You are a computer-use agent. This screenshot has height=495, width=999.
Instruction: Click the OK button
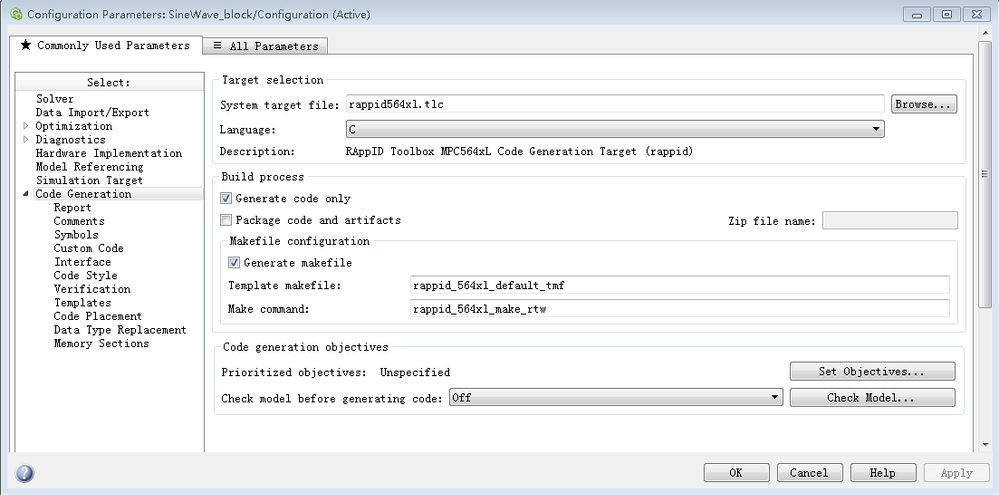pos(736,473)
